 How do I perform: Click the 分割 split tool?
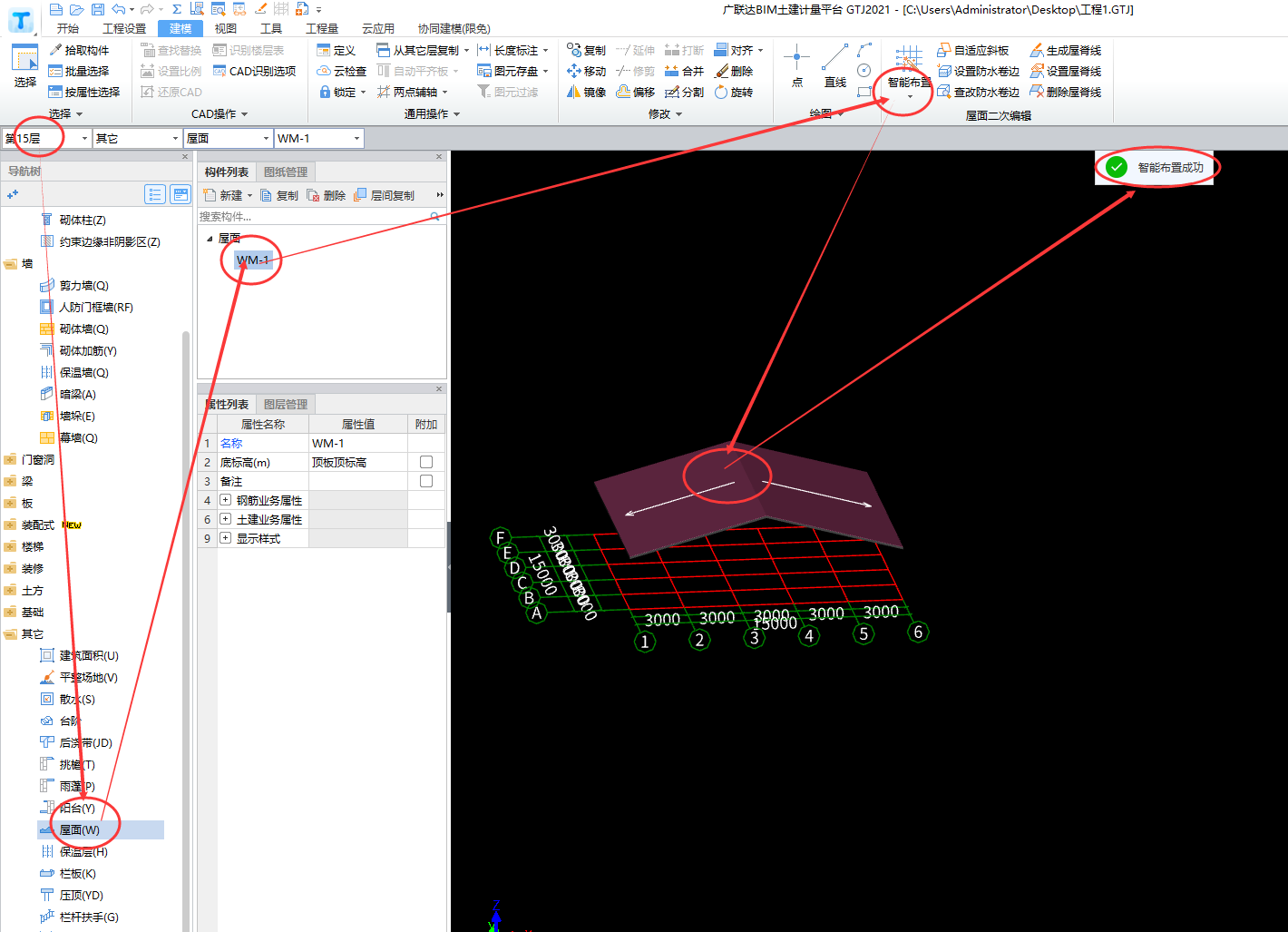click(685, 92)
